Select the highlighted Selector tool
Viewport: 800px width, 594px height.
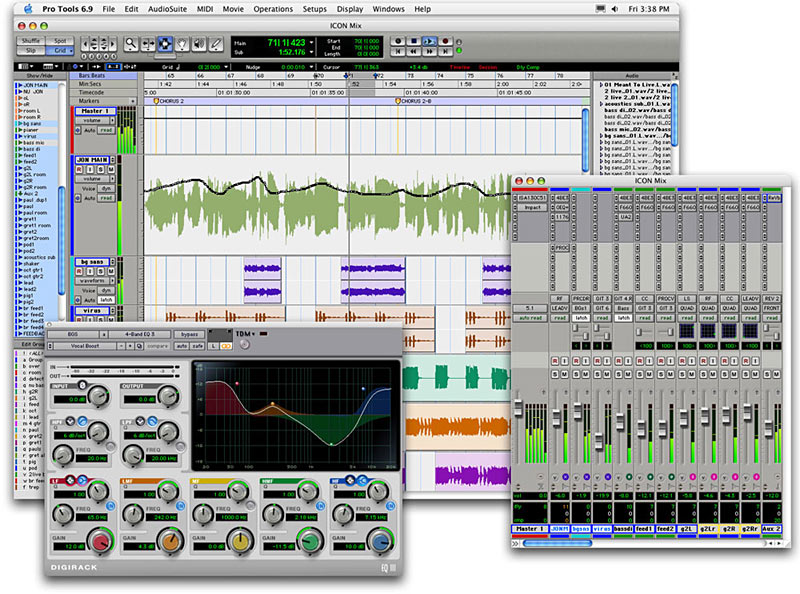click(165, 45)
